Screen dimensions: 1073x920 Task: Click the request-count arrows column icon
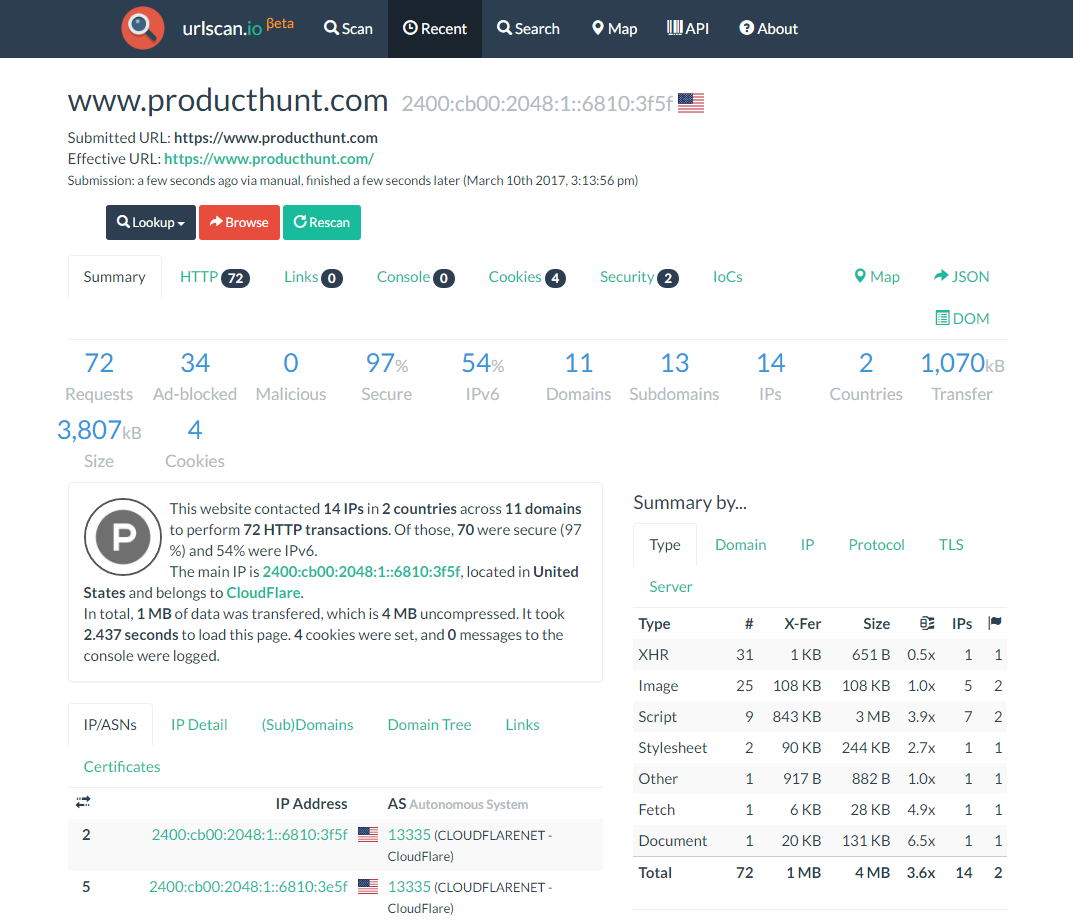point(83,802)
